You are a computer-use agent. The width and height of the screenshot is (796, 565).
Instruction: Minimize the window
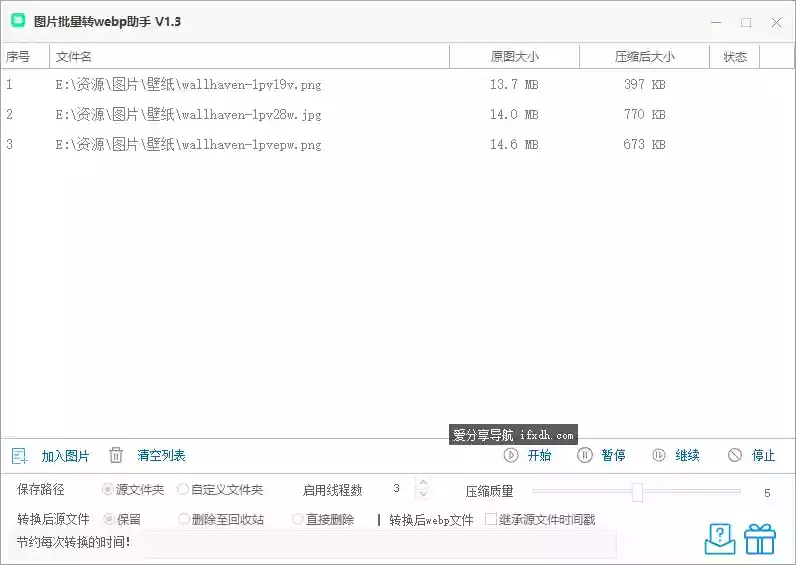point(716,22)
